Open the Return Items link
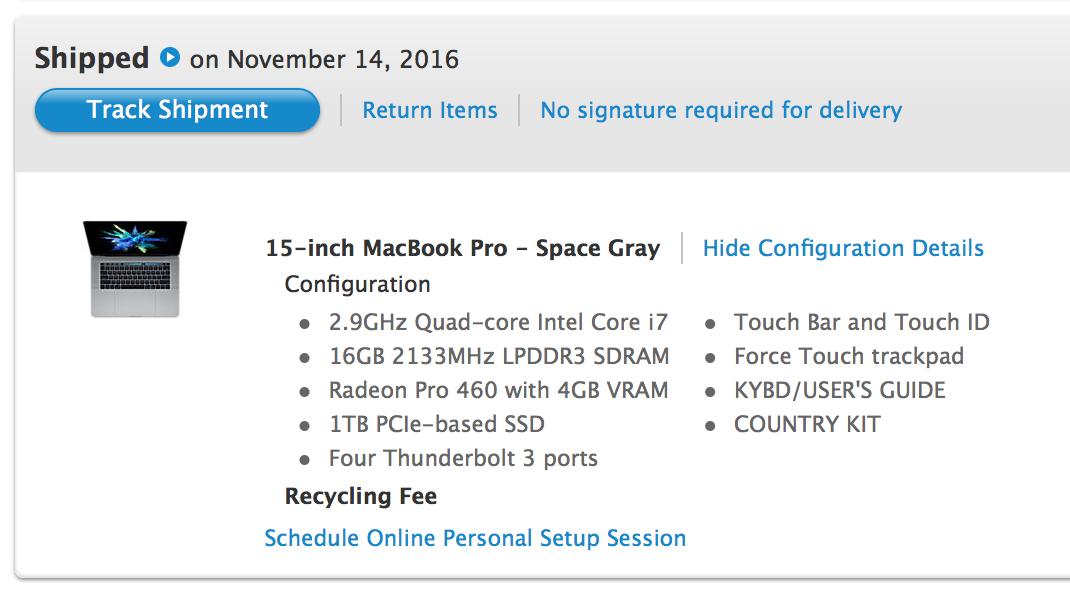 coord(430,110)
